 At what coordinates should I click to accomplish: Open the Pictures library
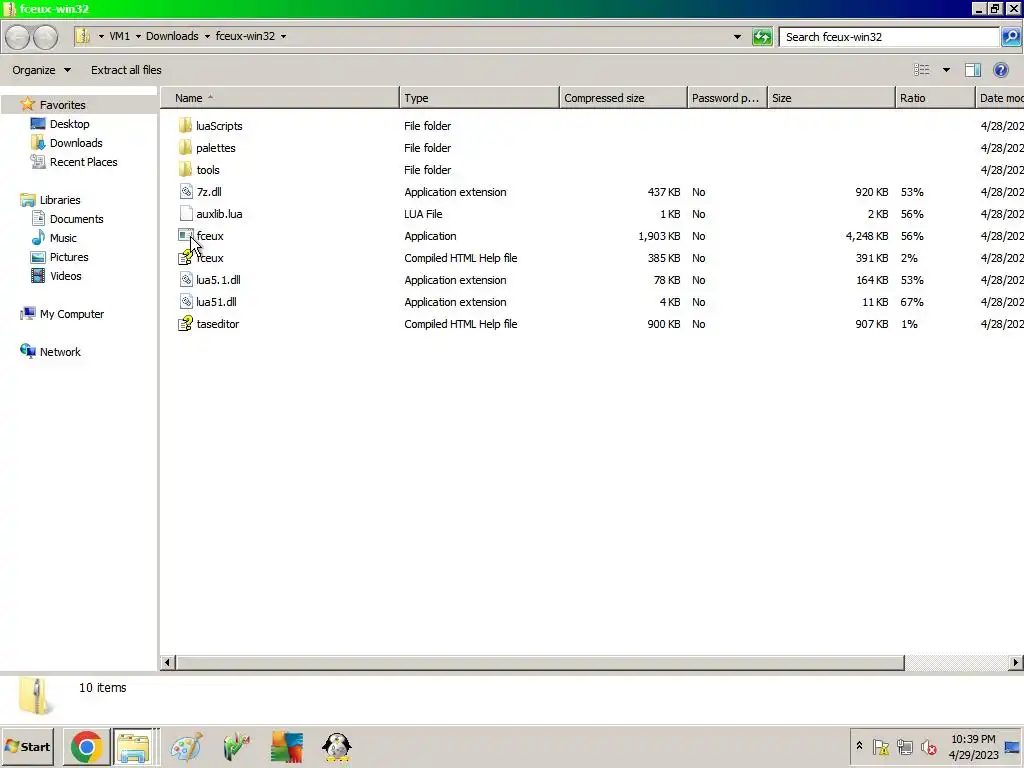click(x=69, y=257)
